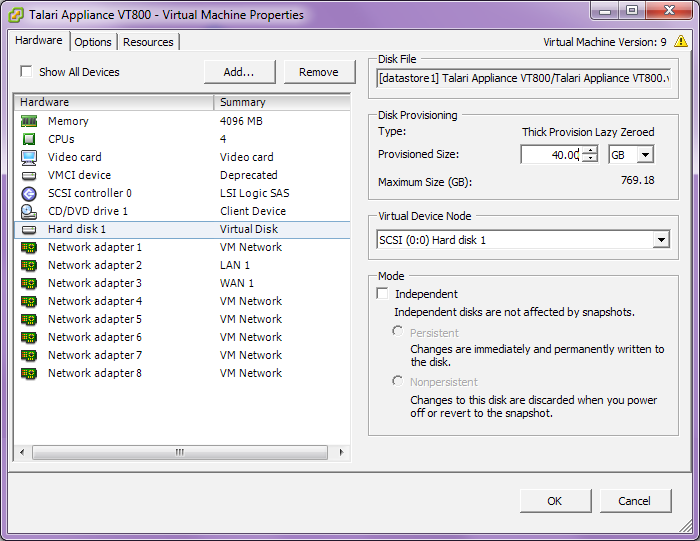
Task: Click the LSI Logic SAS summary value
Action: coord(254,193)
